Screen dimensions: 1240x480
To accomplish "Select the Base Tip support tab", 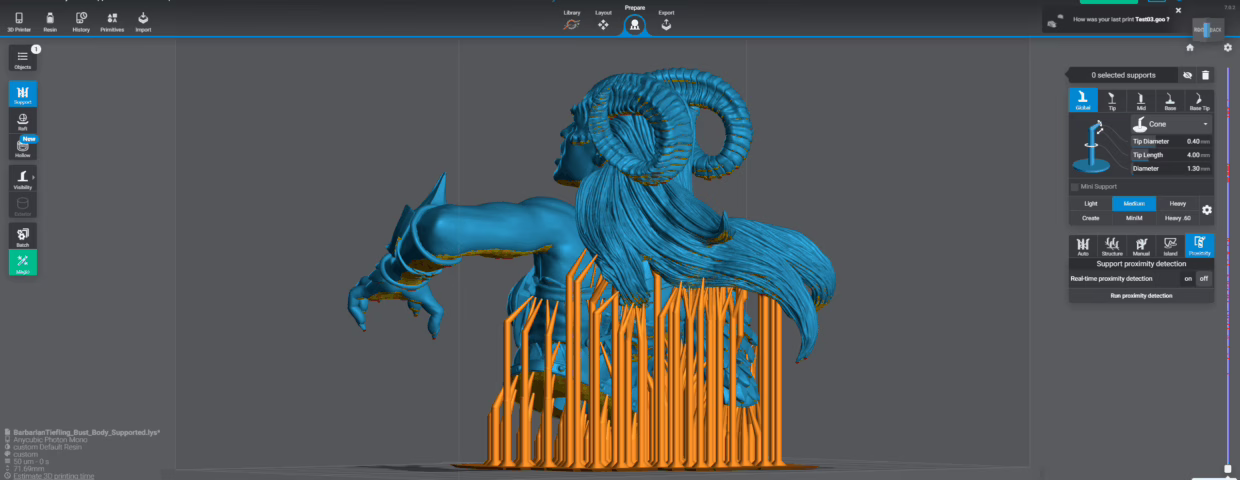I will [x=1200, y=100].
